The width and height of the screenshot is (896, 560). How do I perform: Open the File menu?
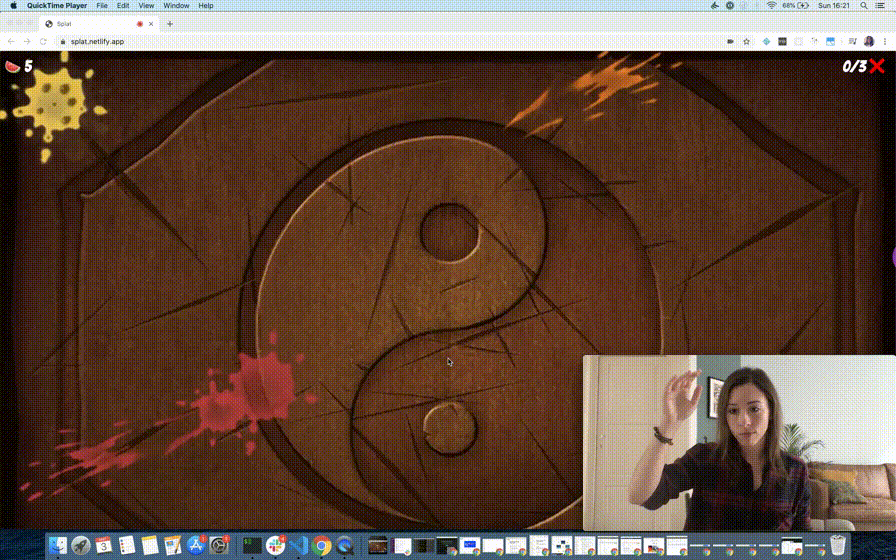[102, 6]
